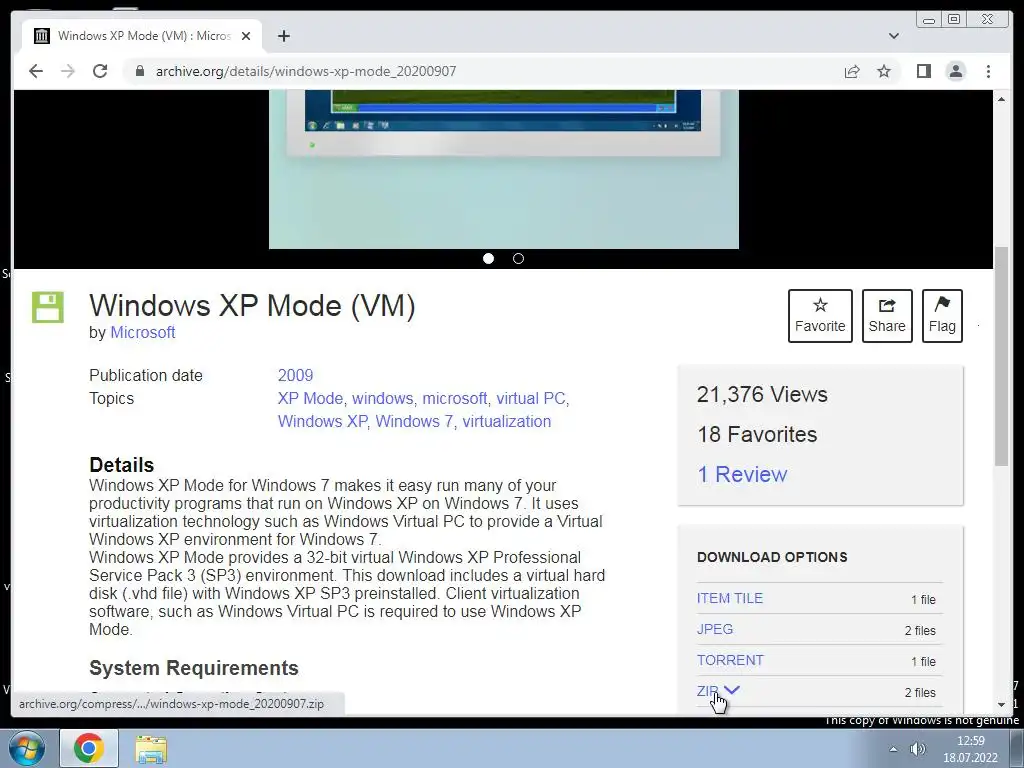The width and height of the screenshot is (1024, 768).
Task: Click the browser forward arrow
Action: [68, 71]
